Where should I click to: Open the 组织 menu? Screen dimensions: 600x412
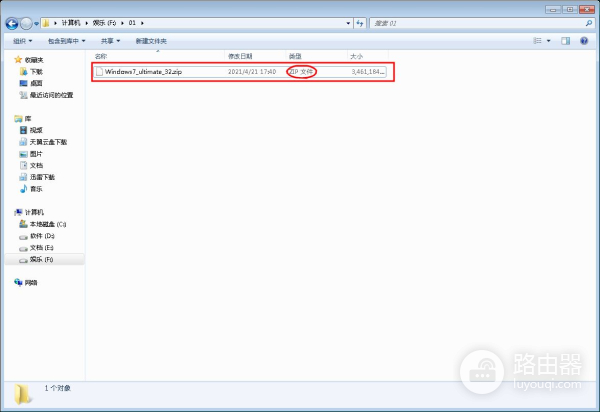point(23,41)
